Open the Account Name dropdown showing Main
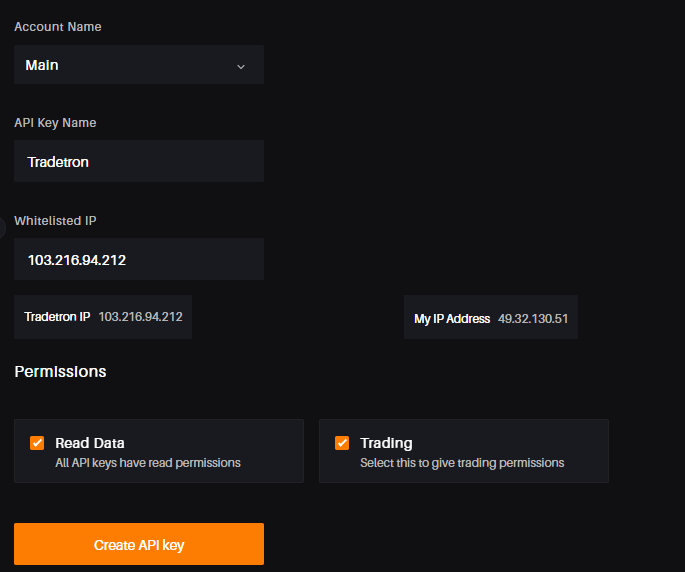This screenshot has width=685, height=572. (138, 65)
